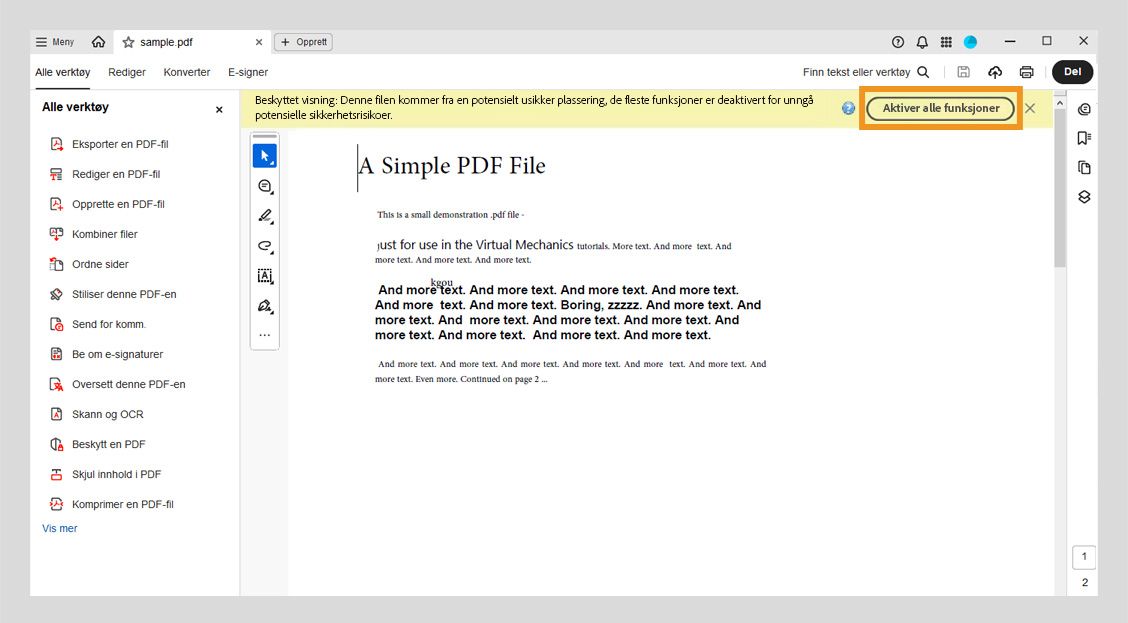
Task: Open the AI assistant panel icon
Action: click(1084, 109)
